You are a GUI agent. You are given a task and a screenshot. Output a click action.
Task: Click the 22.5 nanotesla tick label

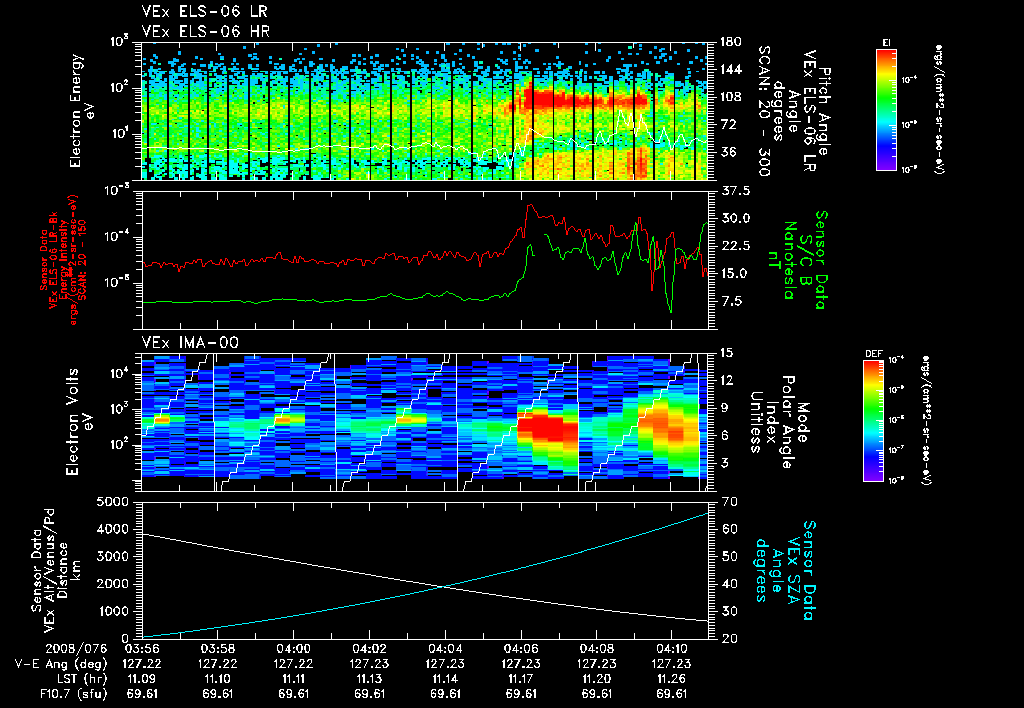735,246
